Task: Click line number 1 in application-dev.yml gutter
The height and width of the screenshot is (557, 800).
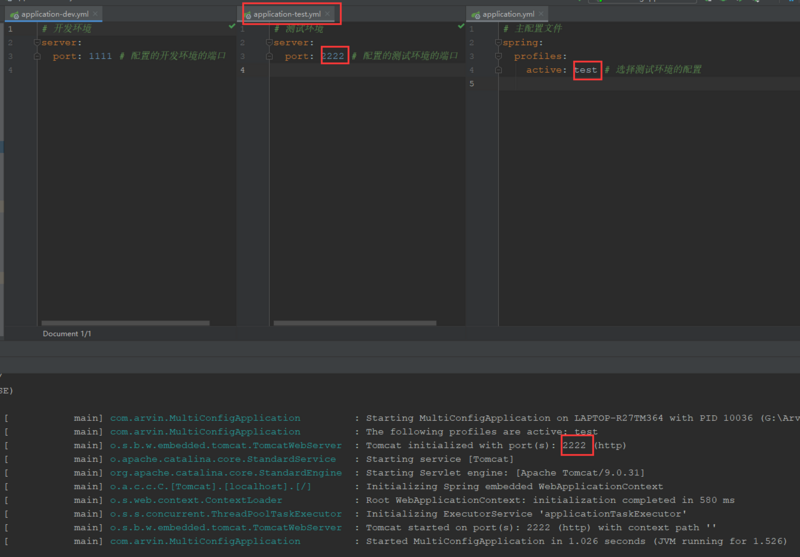Action: [10, 29]
